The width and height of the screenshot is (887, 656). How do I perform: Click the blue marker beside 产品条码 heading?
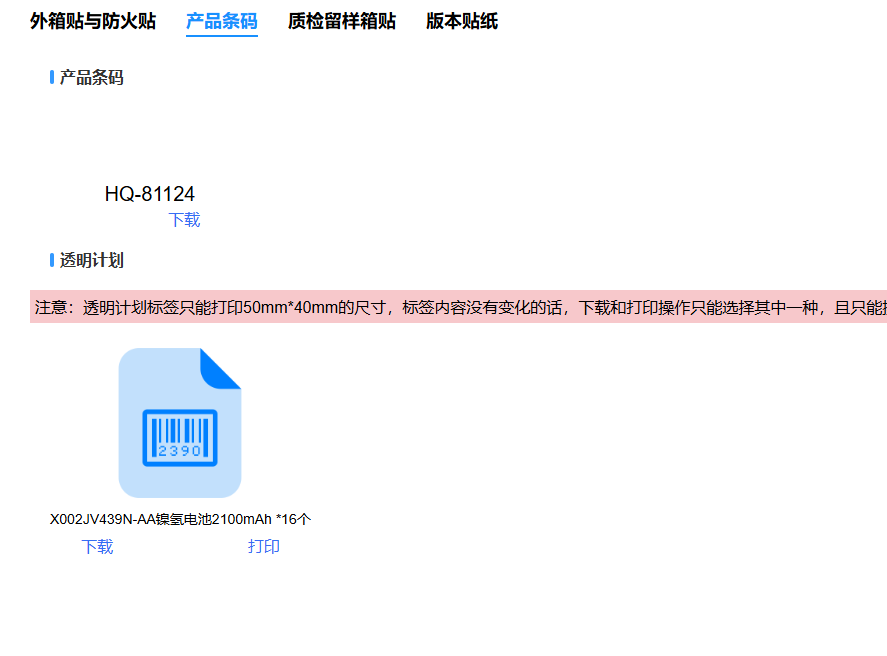[x=52, y=77]
